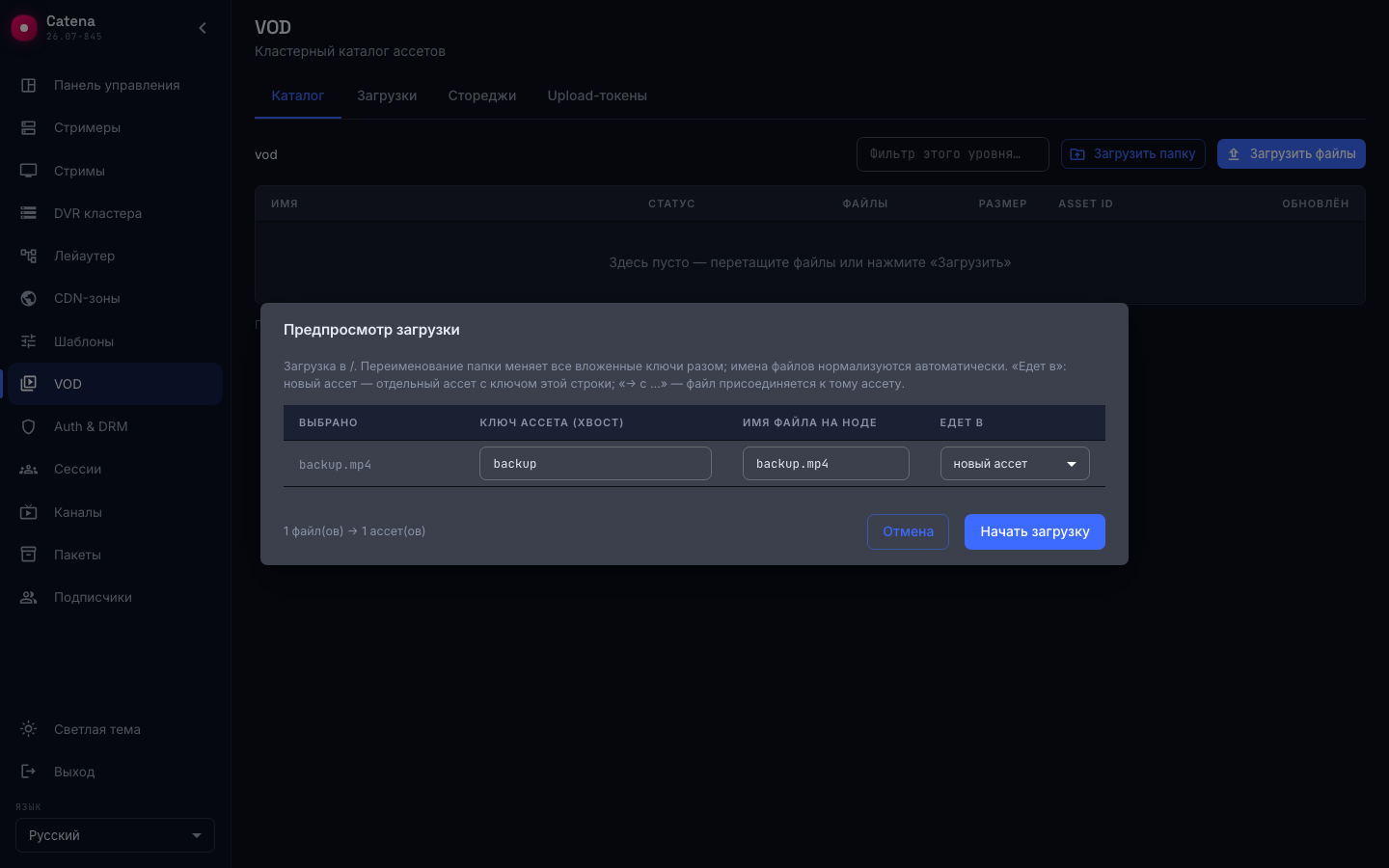This screenshot has width=1389, height=868.
Task: Switch to the Загрузки tab
Action: click(x=387, y=95)
